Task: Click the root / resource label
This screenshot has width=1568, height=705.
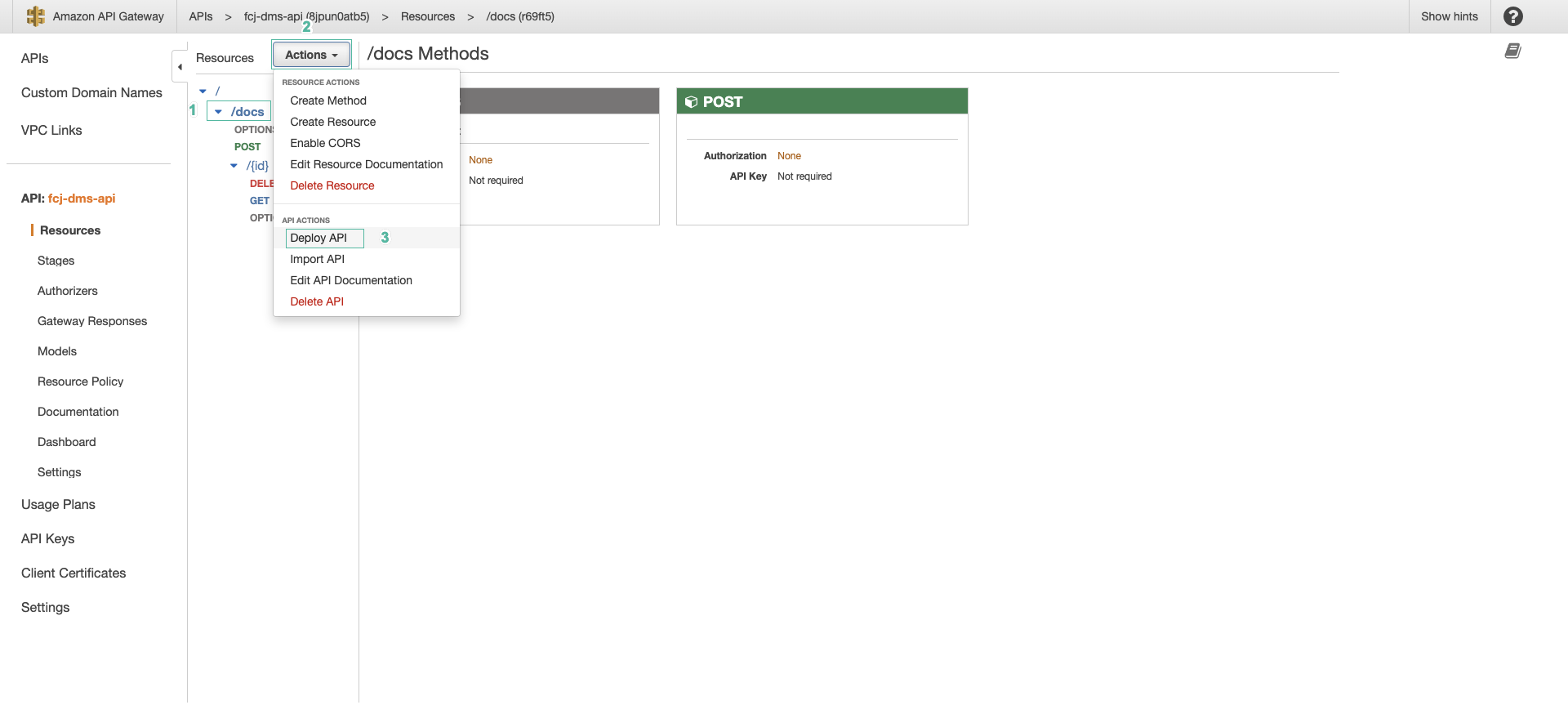Action: (217, 91)
